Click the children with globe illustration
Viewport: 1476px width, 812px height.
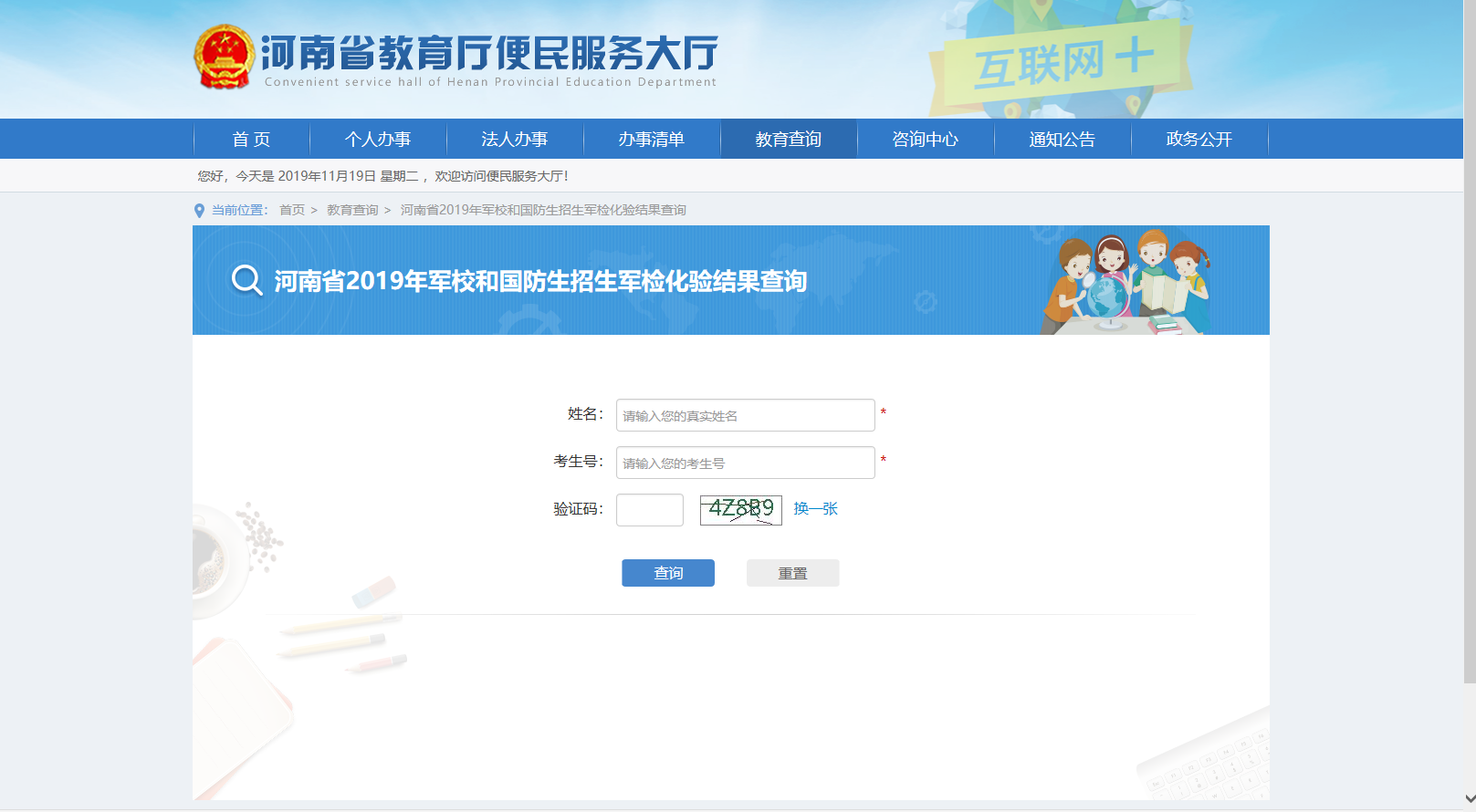coord(1127,281)
